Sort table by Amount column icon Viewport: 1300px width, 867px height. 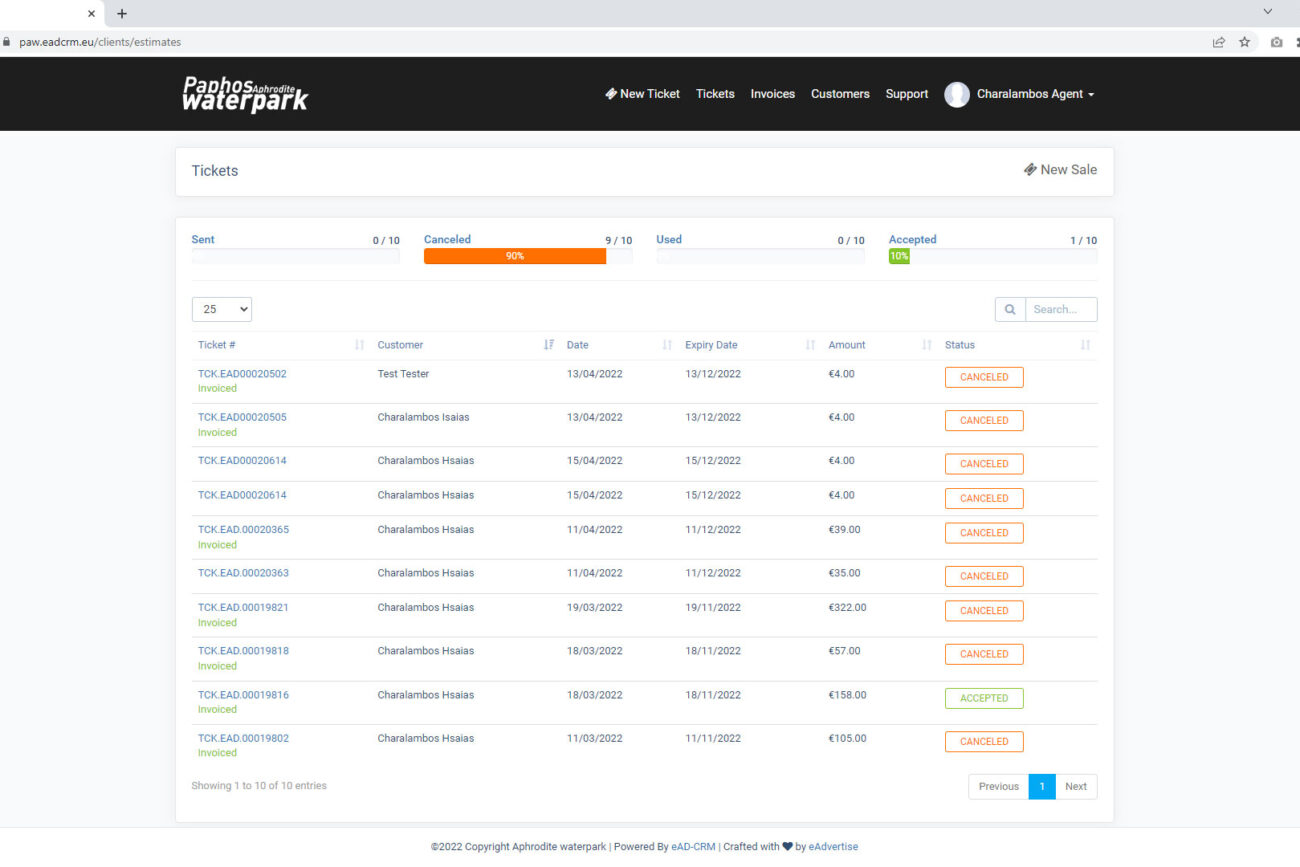(x=926, y=345)
